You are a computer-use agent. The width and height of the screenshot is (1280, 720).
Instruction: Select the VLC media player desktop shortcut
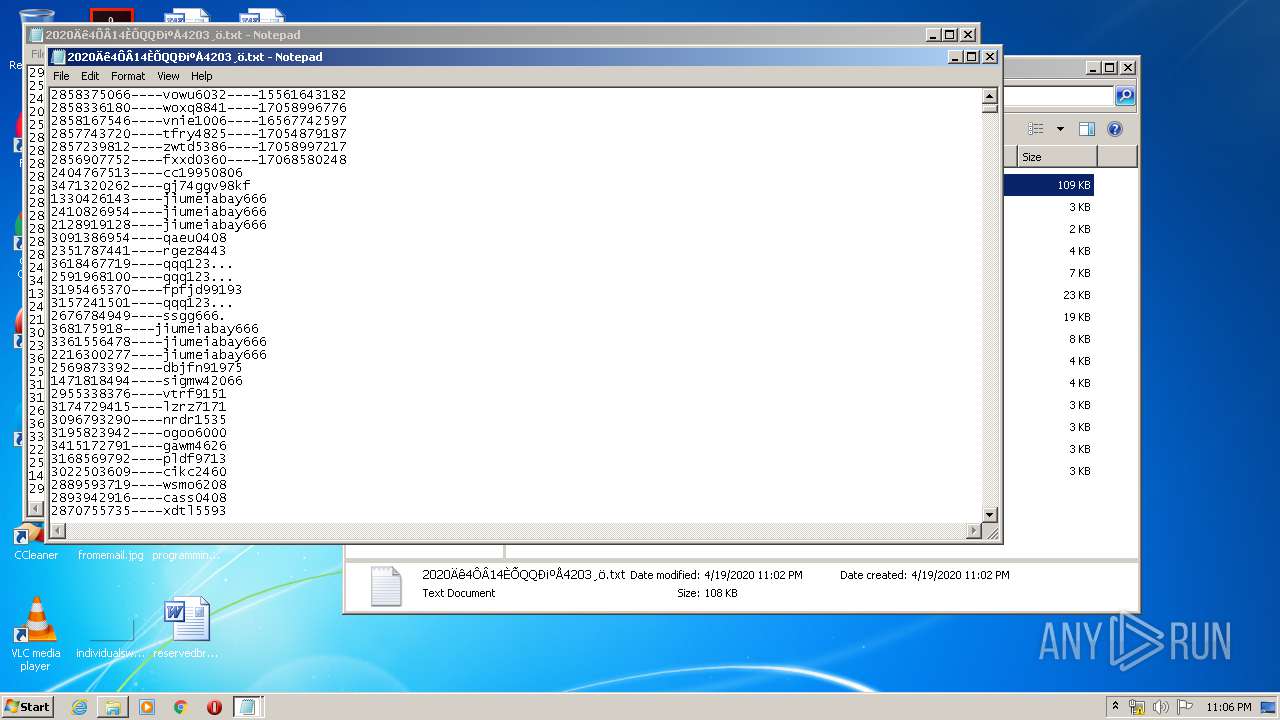pos(36,634)
